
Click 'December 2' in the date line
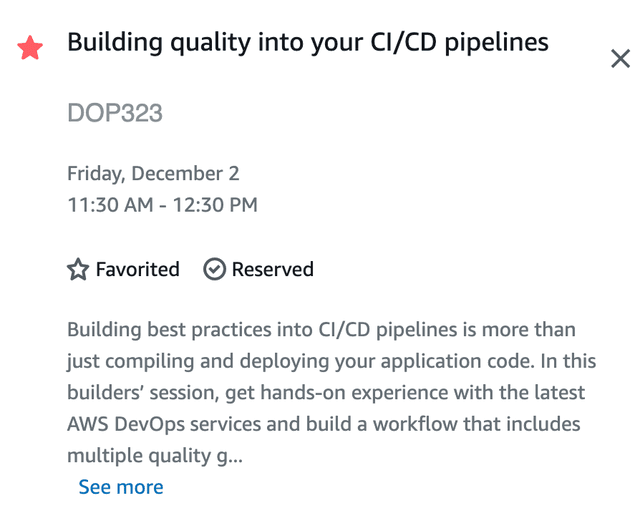pos(185,174)
